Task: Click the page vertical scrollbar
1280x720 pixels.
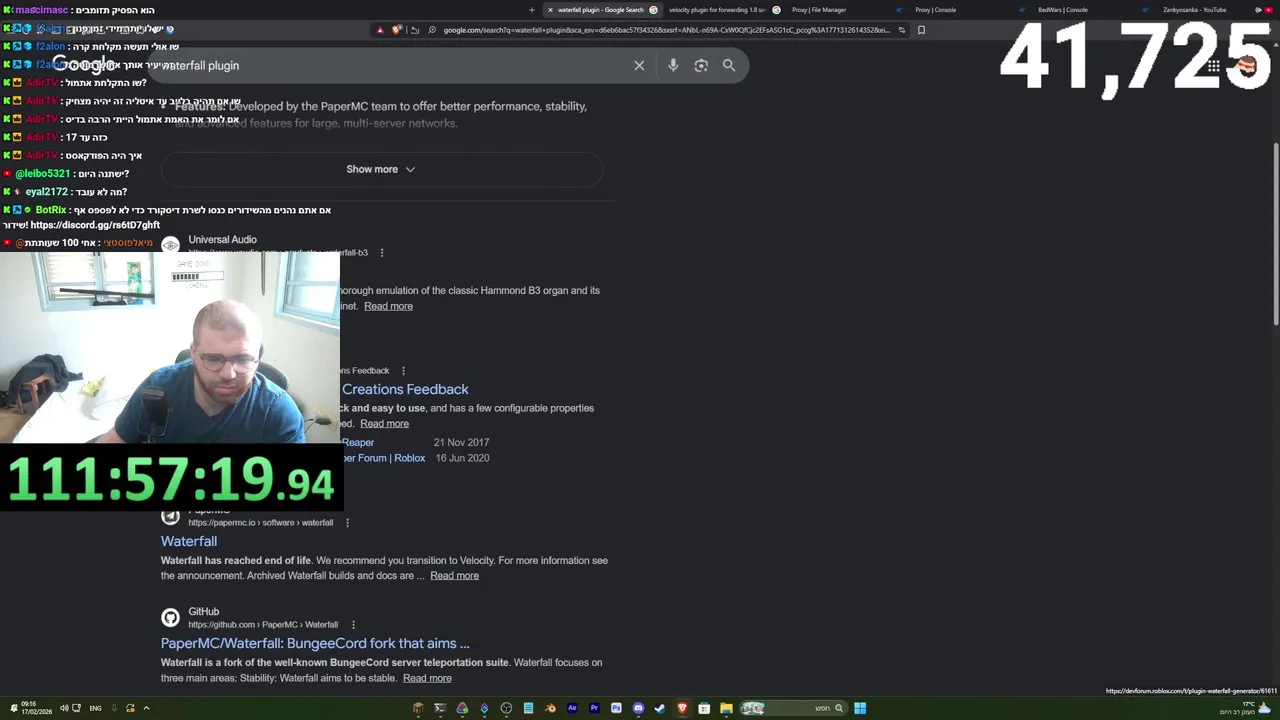Action: tap(1275, 235)
